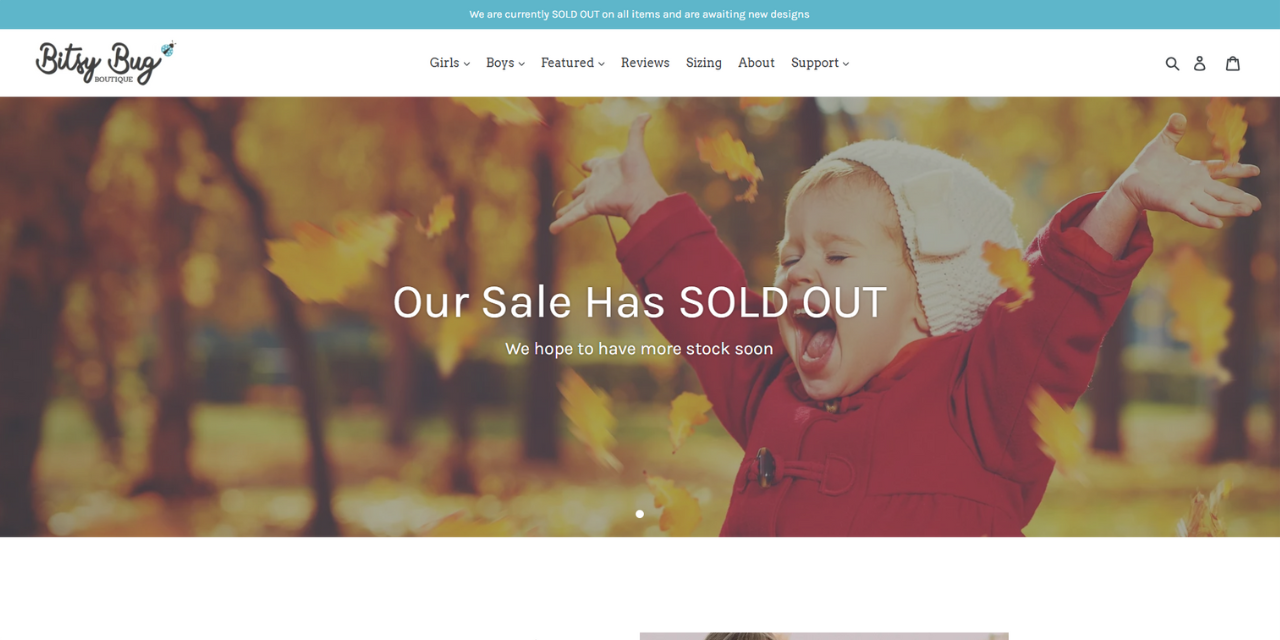Screen dimensions: 1280x640
Task: Go to the Reviews page
Action: point(645,63)
